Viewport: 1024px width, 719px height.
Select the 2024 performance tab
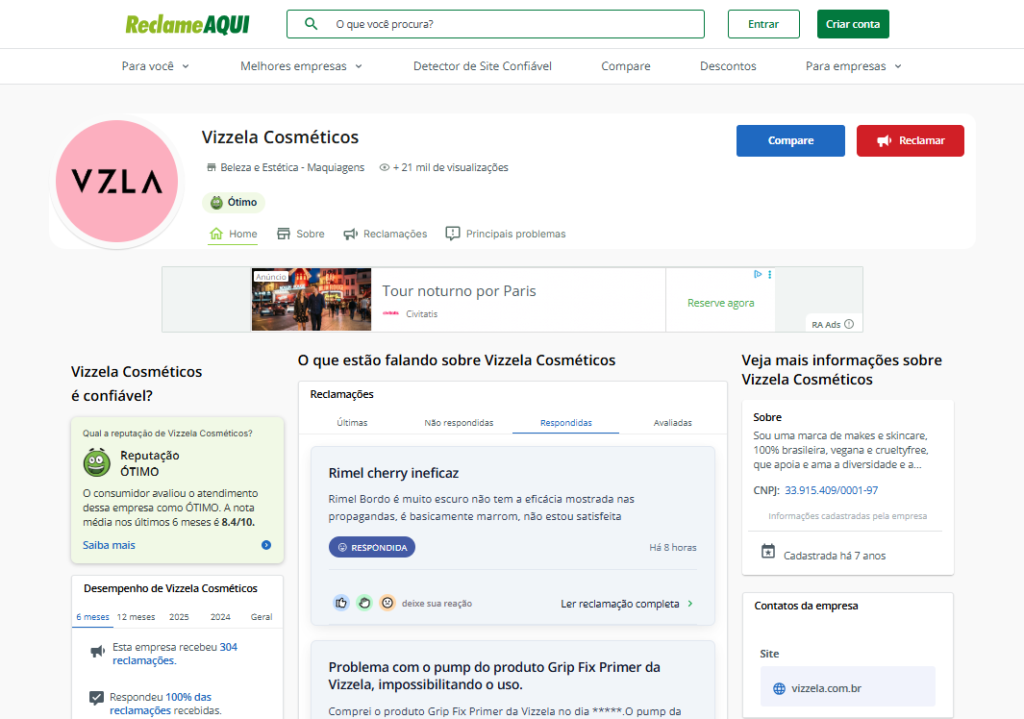point(220,616)
